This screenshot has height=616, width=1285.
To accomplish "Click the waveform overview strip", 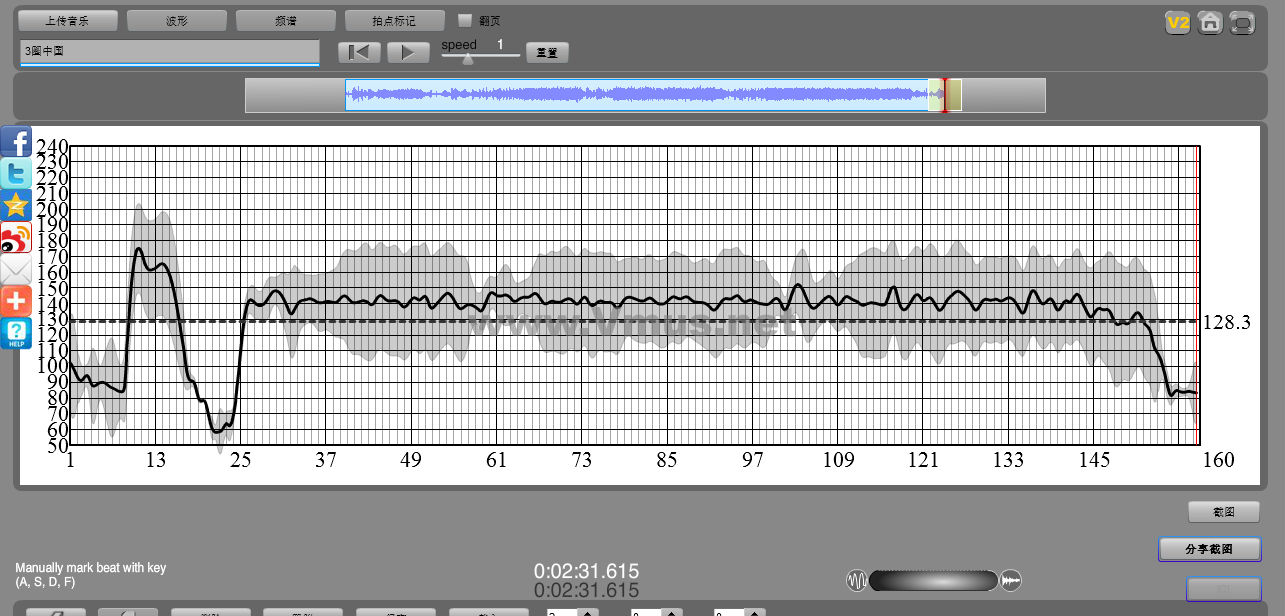I will tap(645, 95).
